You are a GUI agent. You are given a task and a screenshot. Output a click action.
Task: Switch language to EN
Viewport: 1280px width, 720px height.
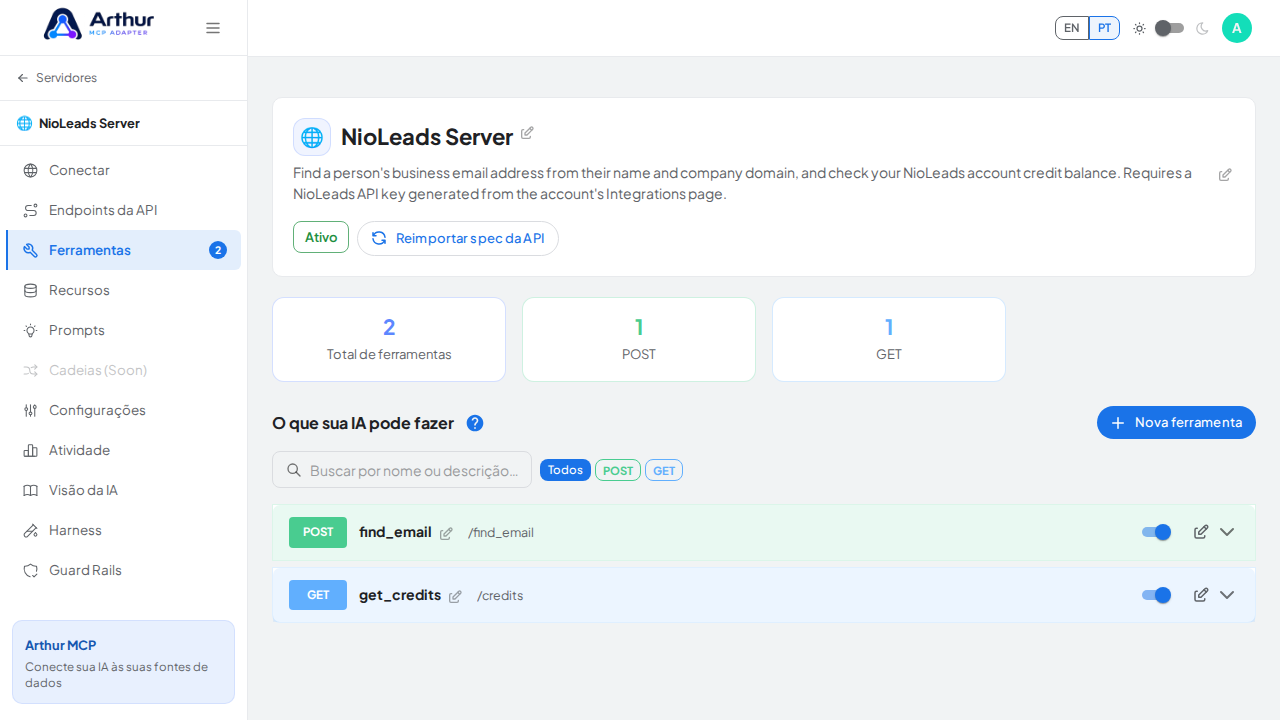pos(1072,28)
